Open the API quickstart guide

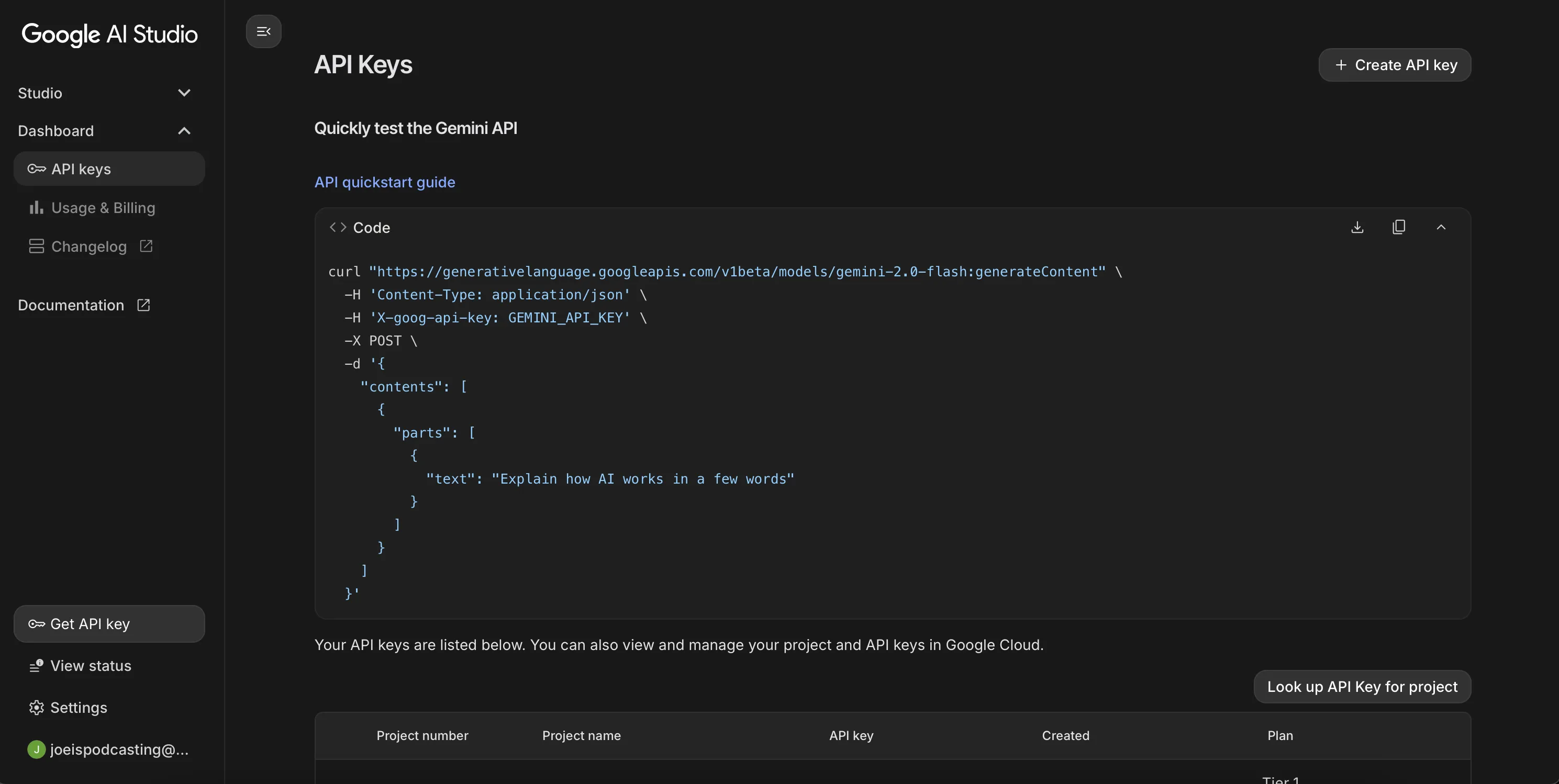384,182
